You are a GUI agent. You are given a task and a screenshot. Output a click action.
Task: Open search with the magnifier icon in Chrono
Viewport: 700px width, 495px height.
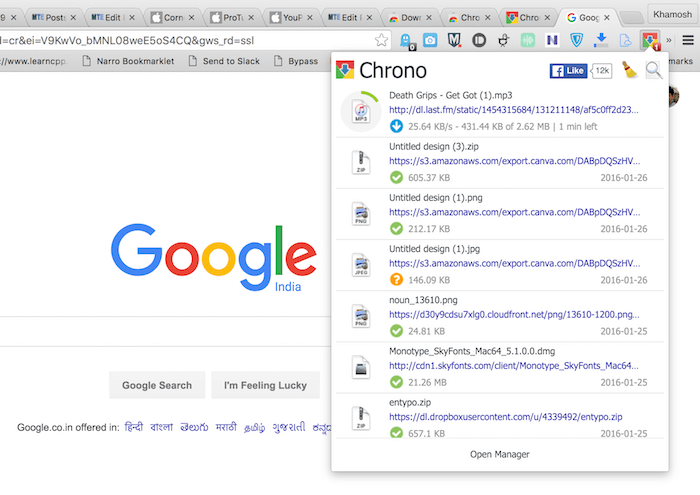(654, 70)
